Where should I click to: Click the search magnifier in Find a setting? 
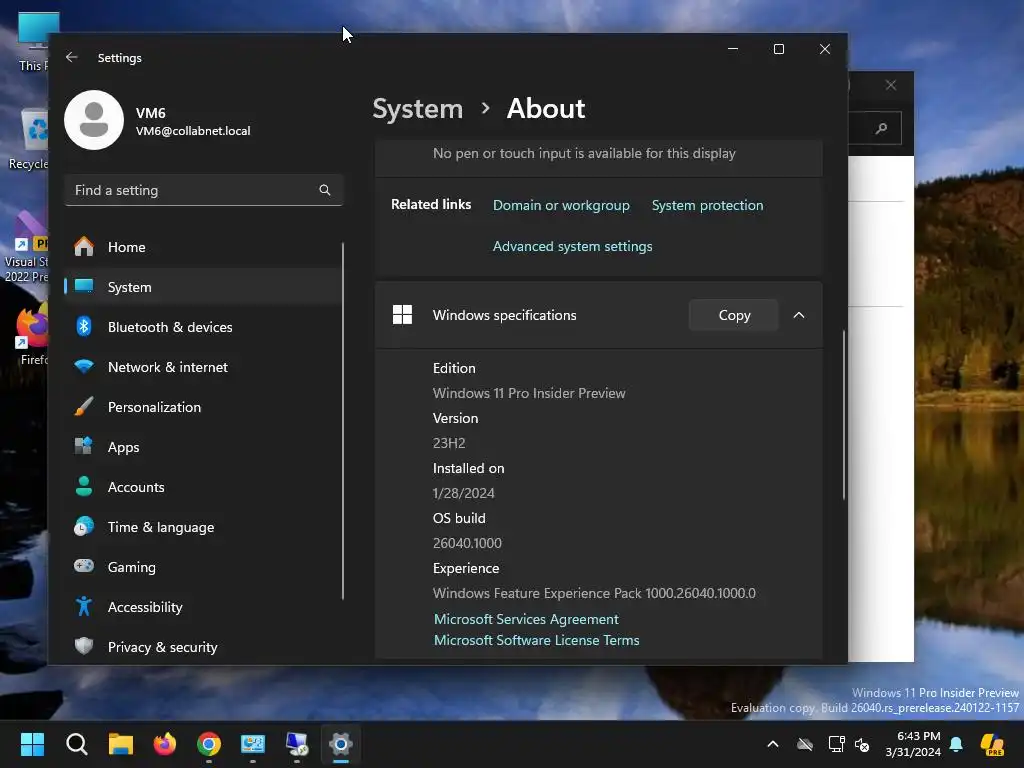325,190
